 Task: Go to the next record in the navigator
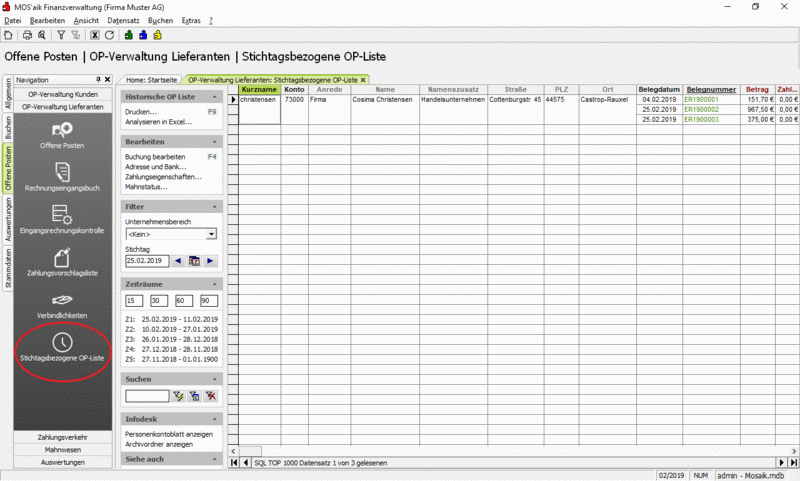[x=782, y=463]
